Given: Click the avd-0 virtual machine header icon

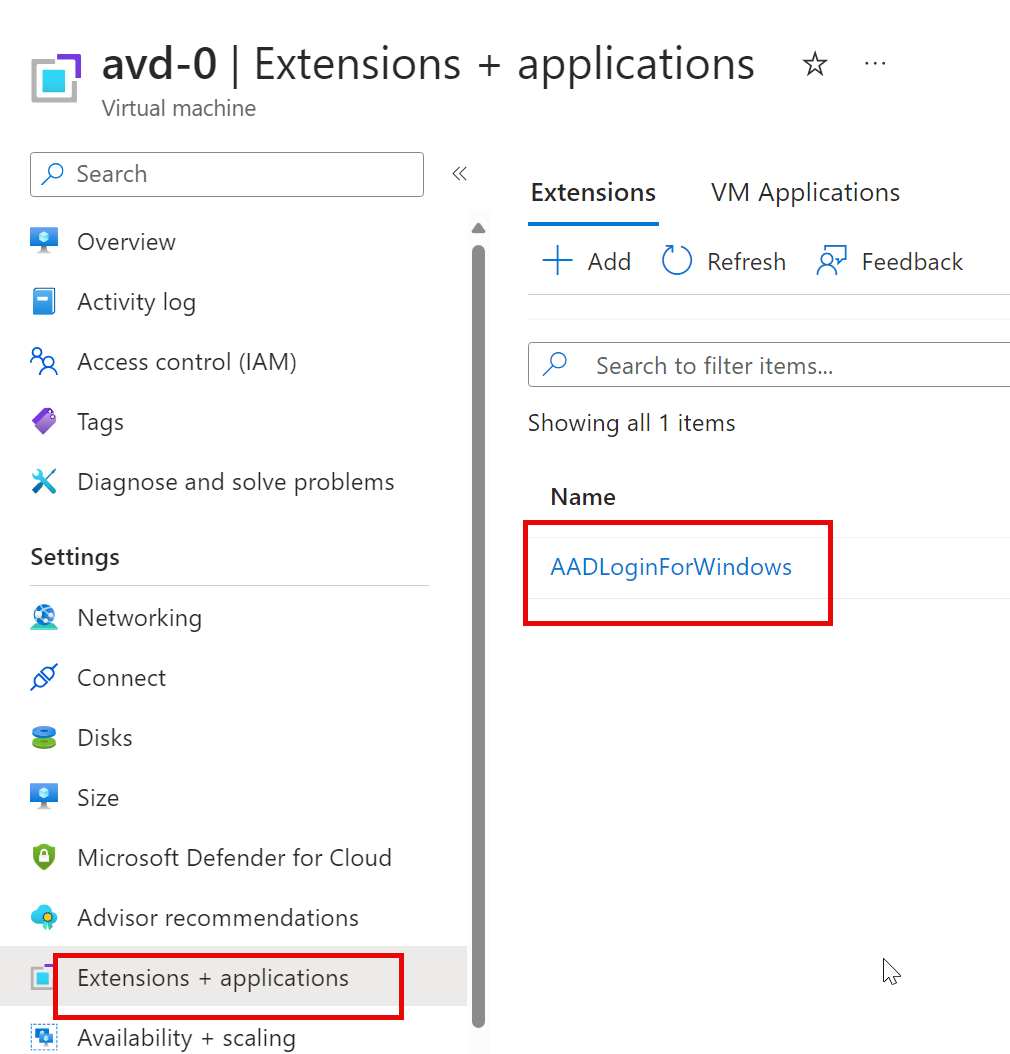Looking at the screenshot, I should coord(56,78).
